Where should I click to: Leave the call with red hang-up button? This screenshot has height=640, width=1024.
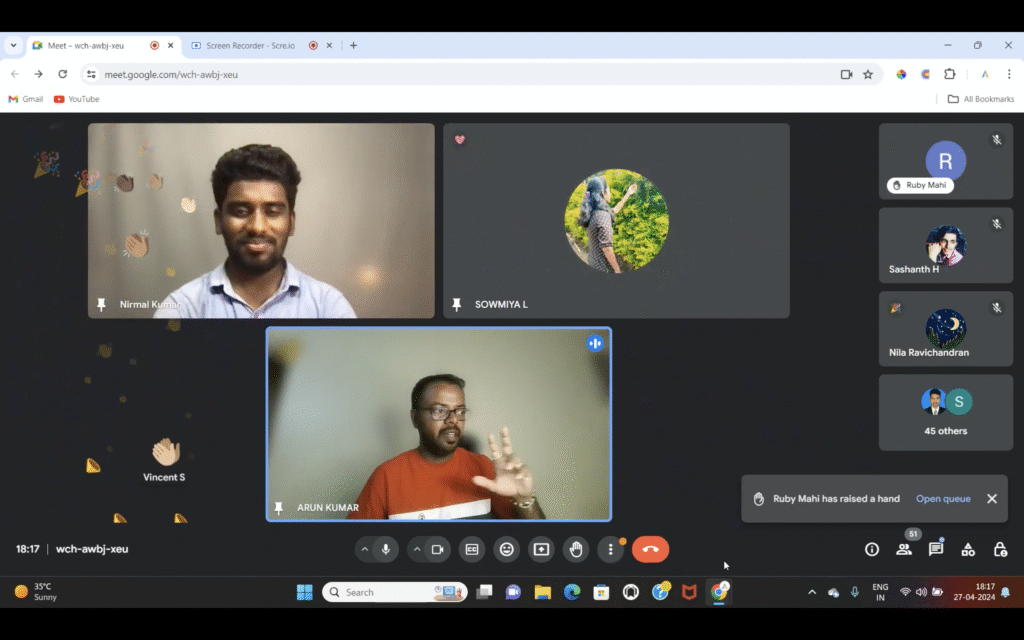tap(650, 549)
